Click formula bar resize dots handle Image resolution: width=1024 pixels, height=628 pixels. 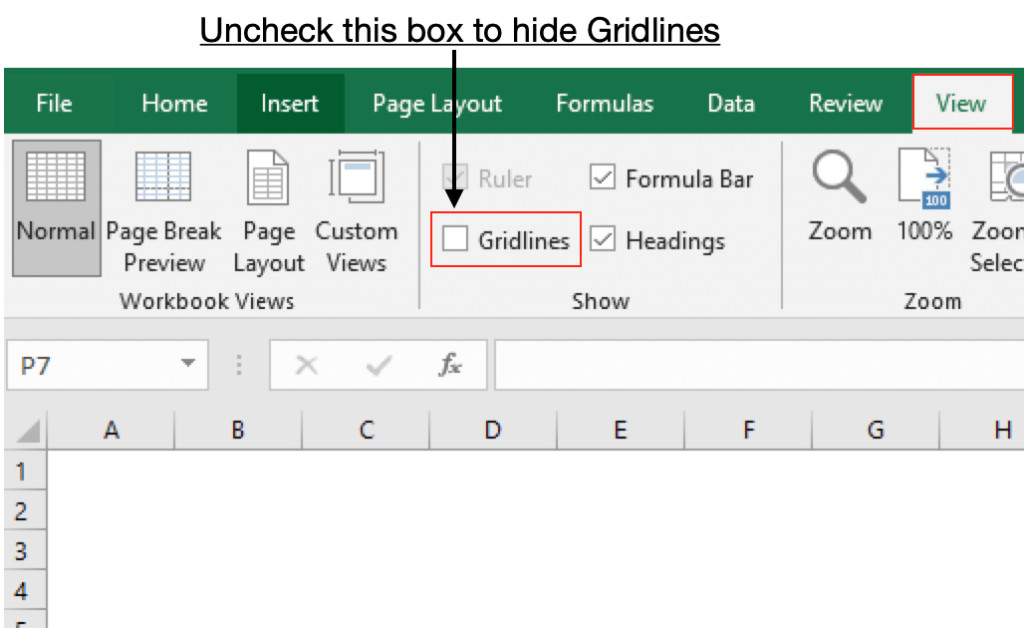(x=239, y=365)
